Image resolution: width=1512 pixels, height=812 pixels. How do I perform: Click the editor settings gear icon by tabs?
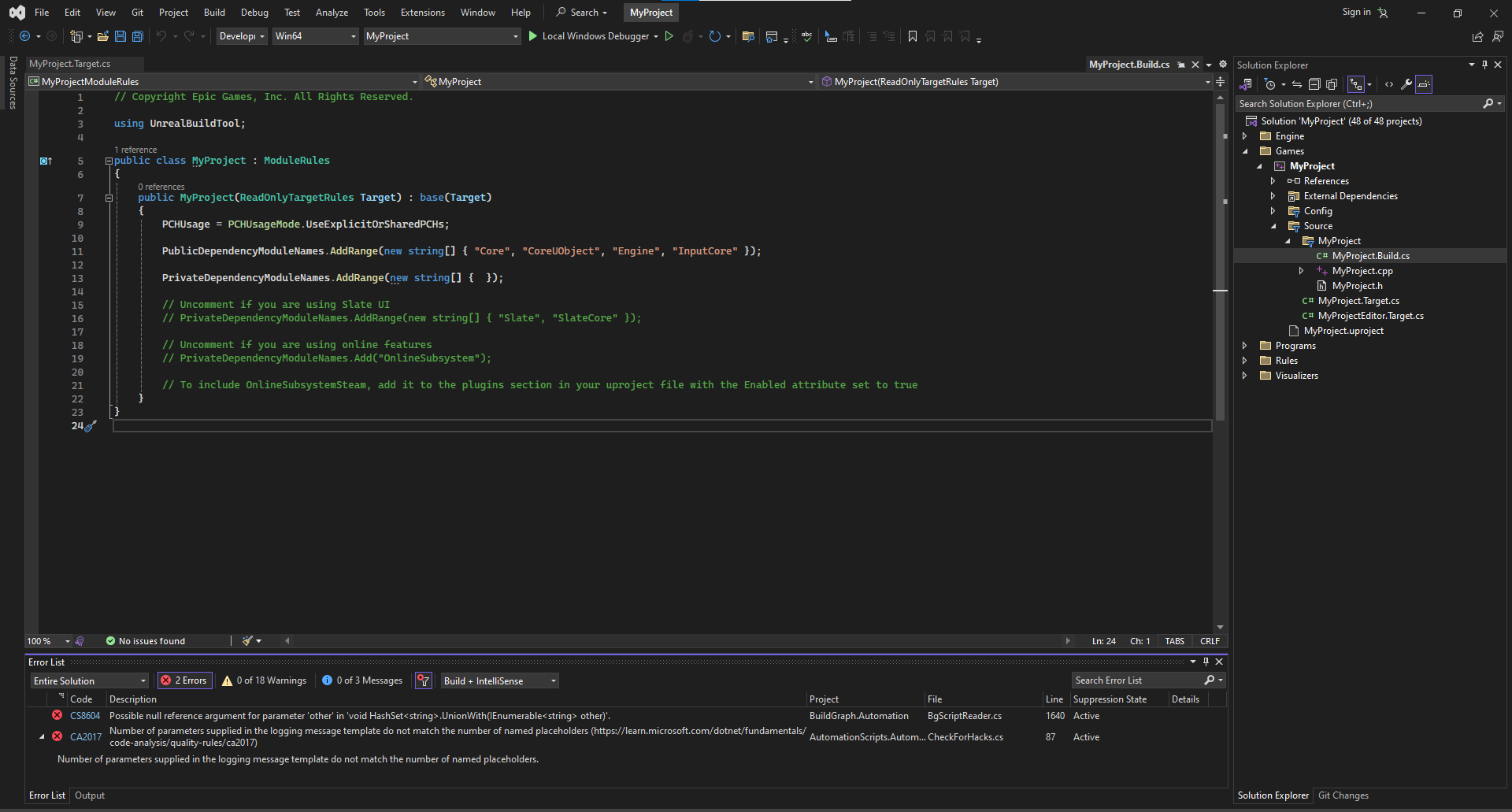tap(1222, 65)
